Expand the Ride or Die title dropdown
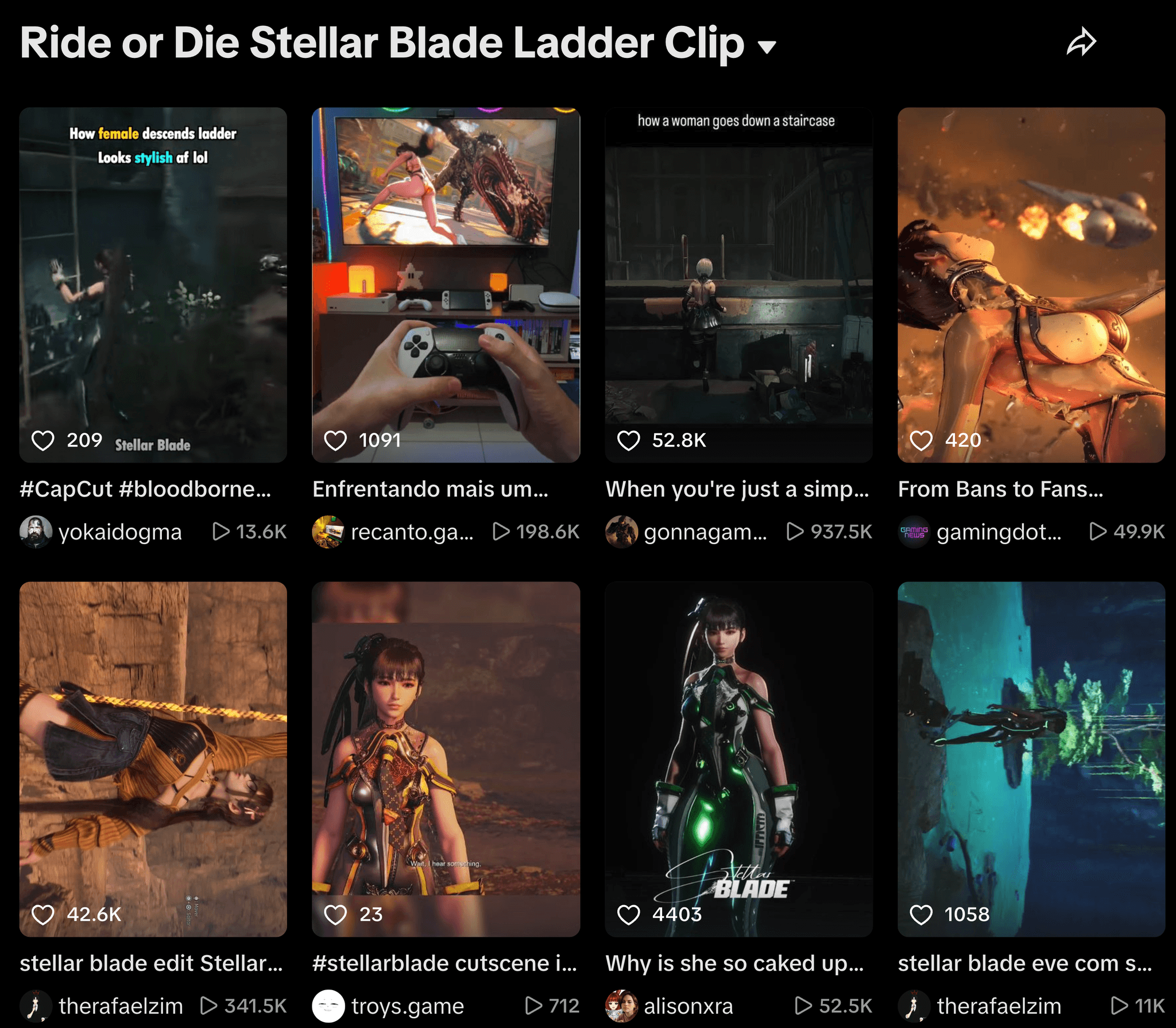 click(767, 46)
